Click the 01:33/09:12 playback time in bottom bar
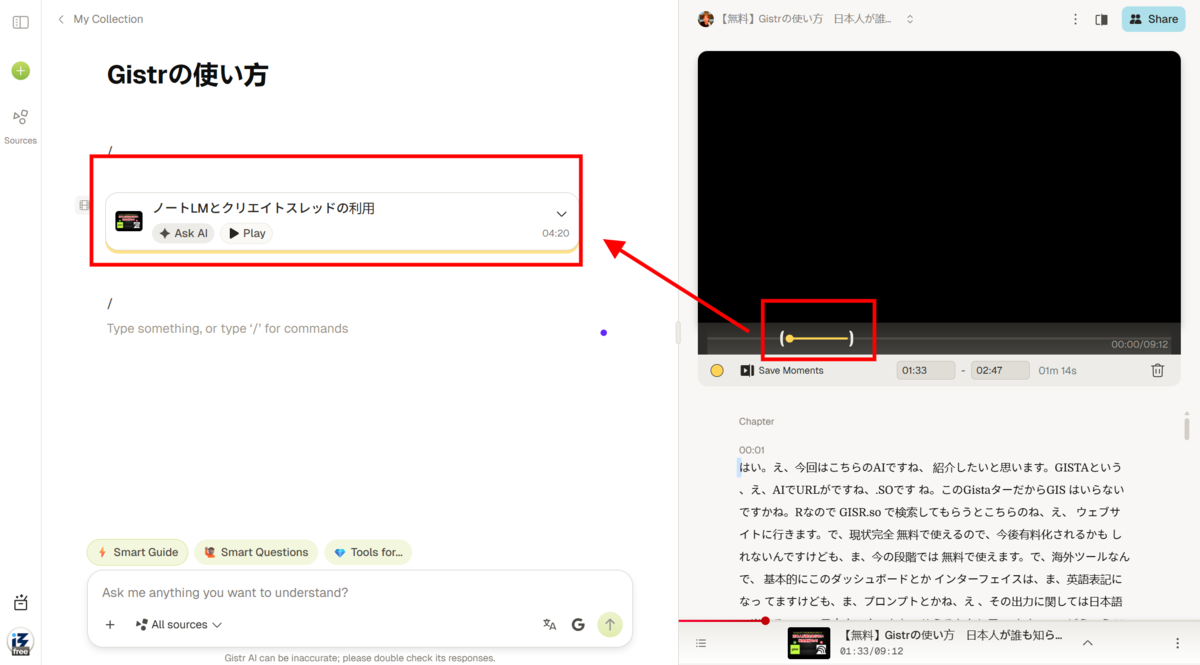This screenshot has width=1200, height=665. 871,651
